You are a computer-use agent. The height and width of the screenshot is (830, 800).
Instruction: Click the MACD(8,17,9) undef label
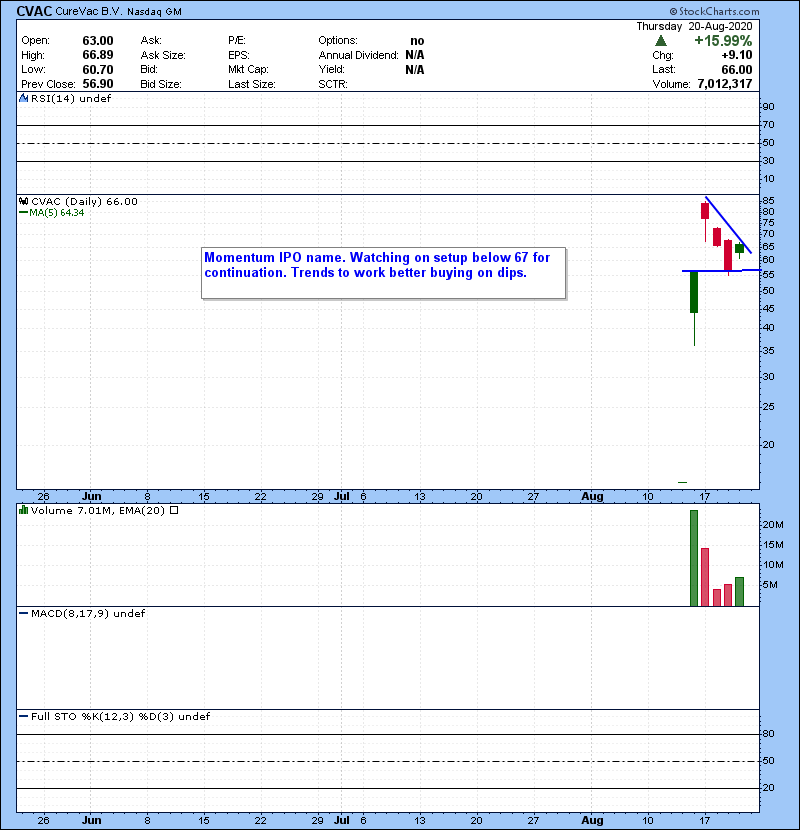(x=88, y=613)
